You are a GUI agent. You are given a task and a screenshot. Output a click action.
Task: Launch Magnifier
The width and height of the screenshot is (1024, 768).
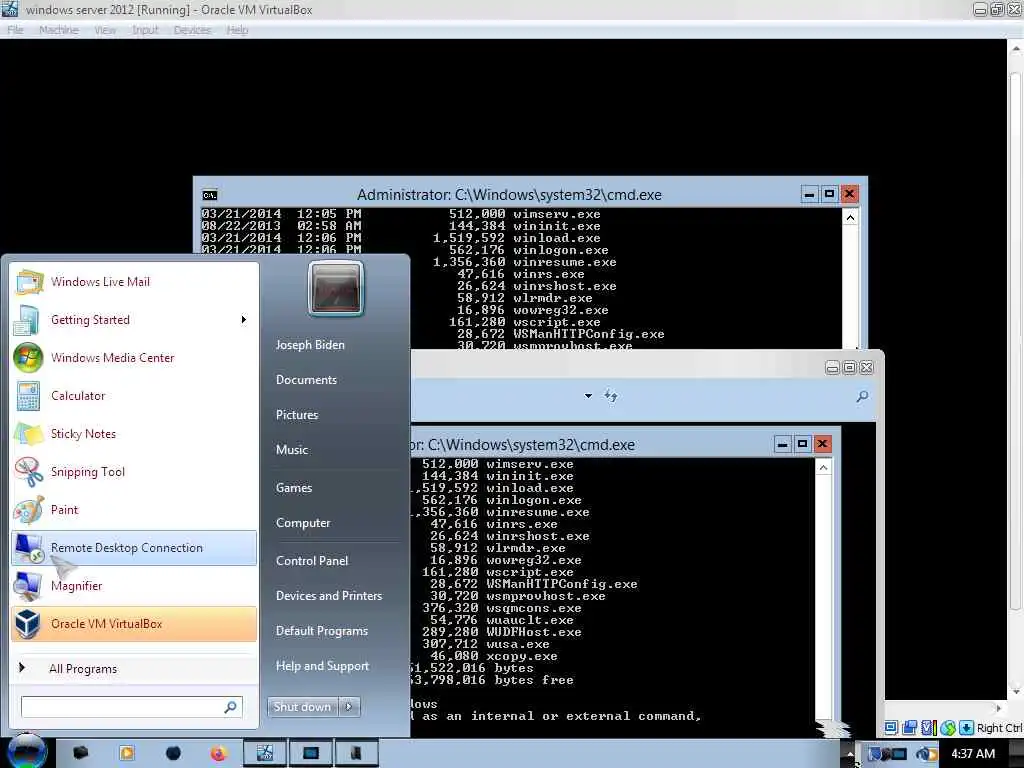134,585
